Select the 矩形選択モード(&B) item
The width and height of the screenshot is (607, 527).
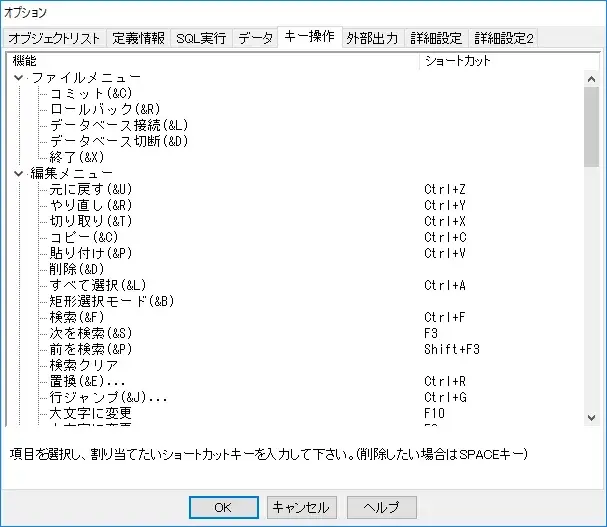(112, 301)
